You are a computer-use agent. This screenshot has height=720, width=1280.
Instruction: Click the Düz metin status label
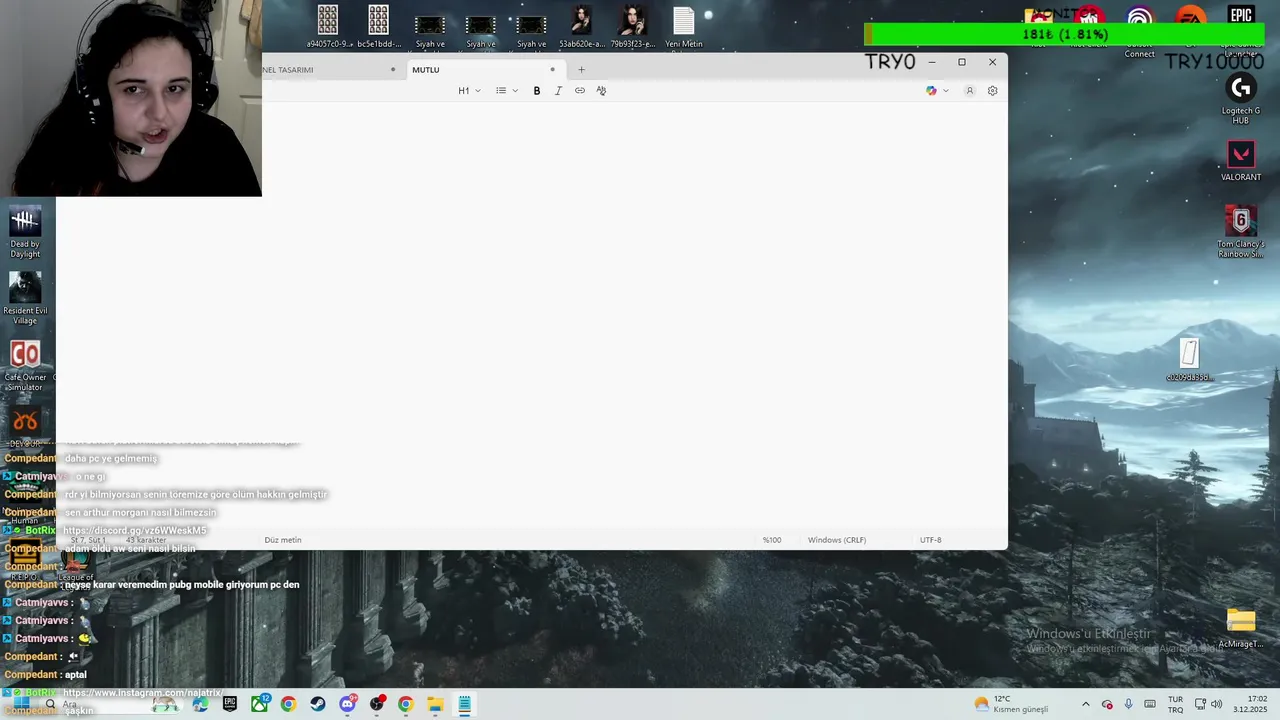coord(283,540)
